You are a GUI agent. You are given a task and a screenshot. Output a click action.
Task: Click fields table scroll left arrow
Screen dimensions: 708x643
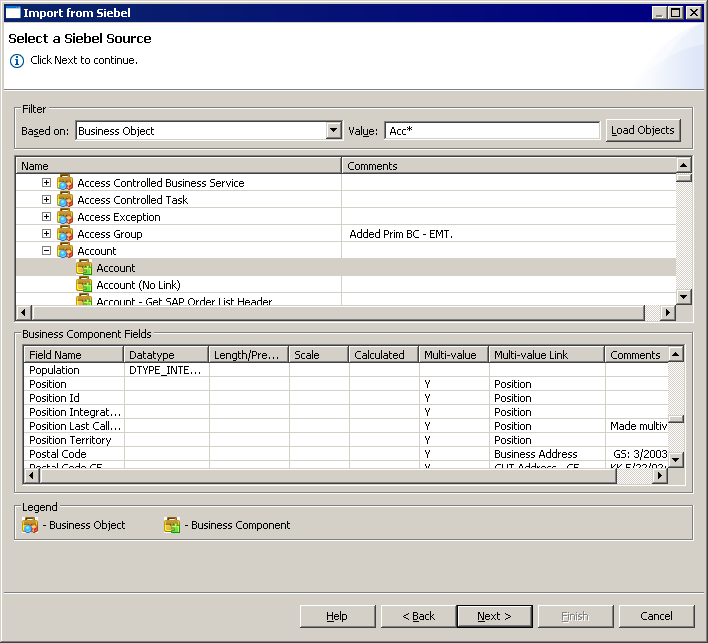[32, 475]
